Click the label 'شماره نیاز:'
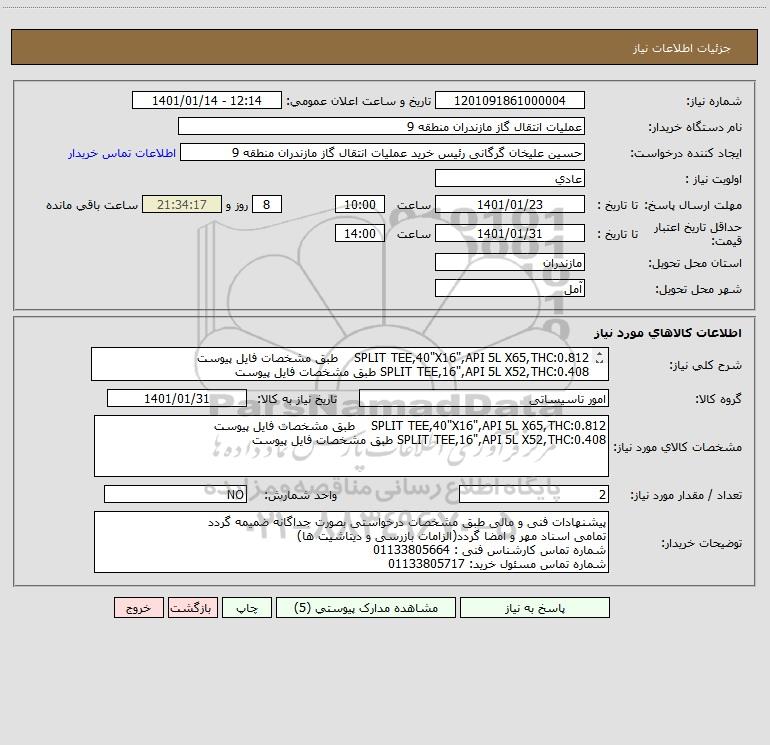The width and height of the screenshot is (770, 745). coord(714,101)
